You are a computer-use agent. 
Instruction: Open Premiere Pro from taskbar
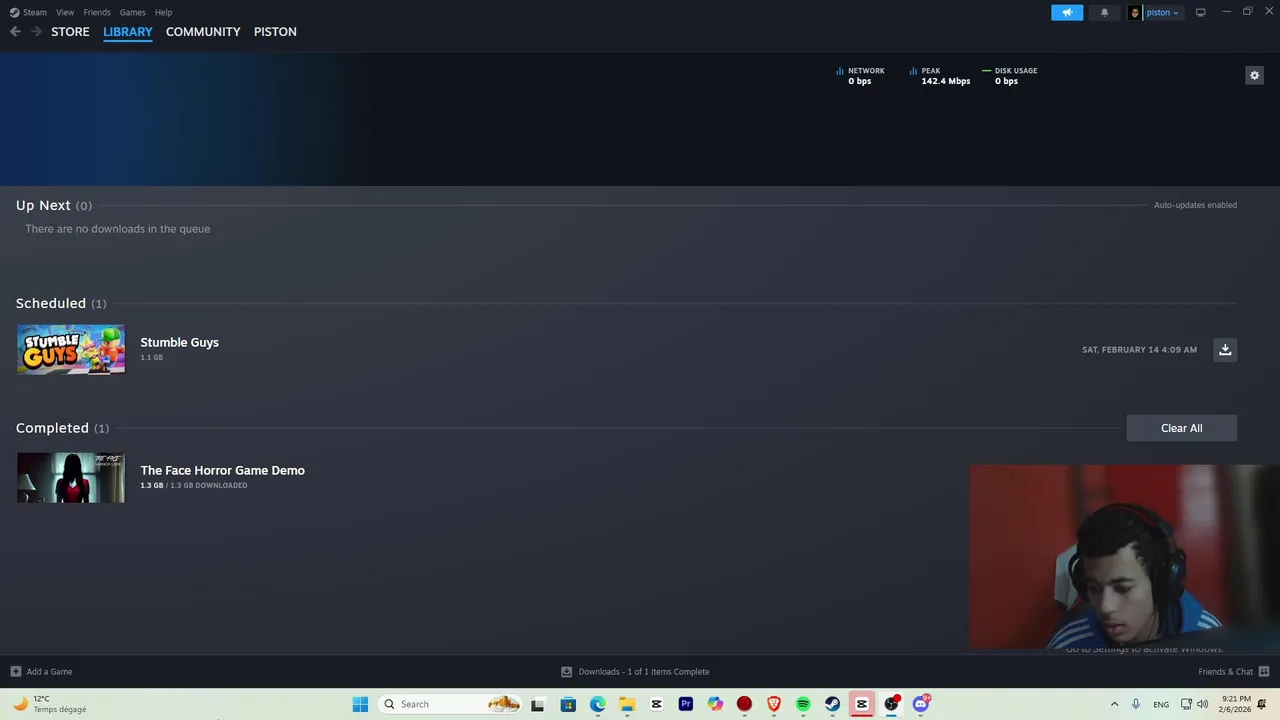[x=686, y=704]
